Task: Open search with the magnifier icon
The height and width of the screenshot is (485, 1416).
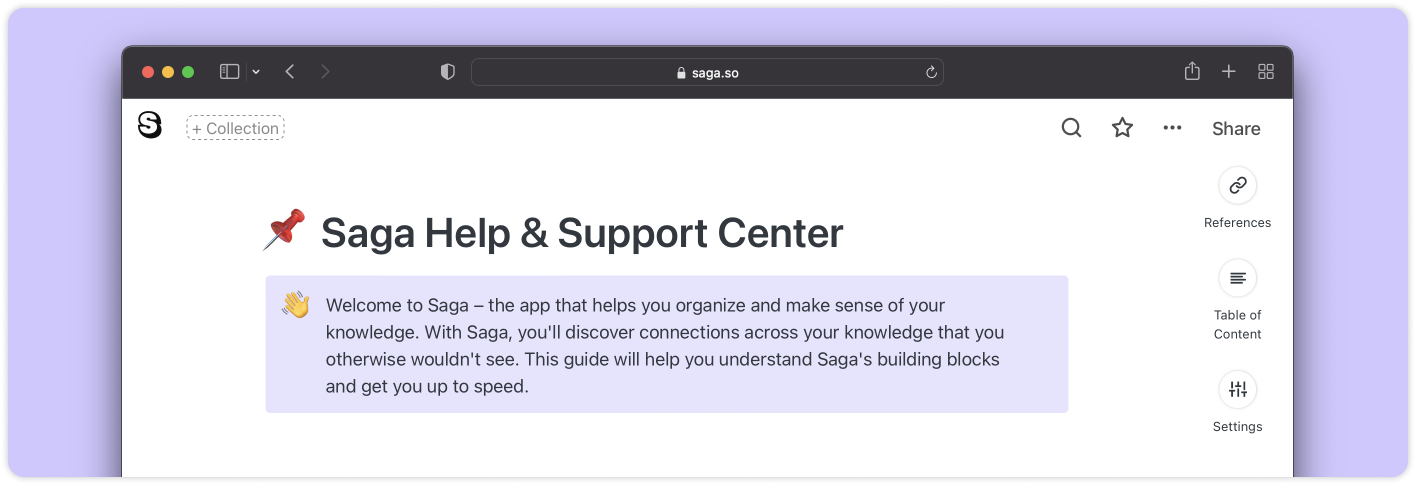Action: pos(1071,128)
